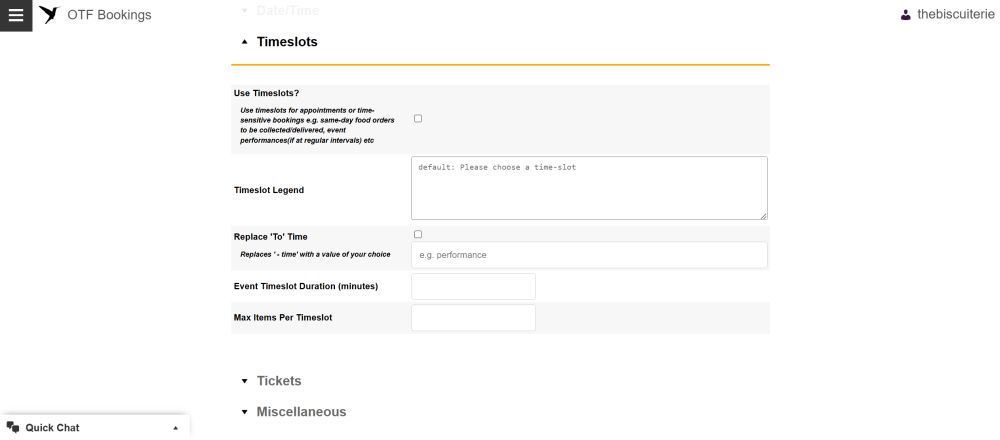Viewport: 1000px width, 440px height.
Task: Click the Quick Chat label
Action: [x=52, y=428]
